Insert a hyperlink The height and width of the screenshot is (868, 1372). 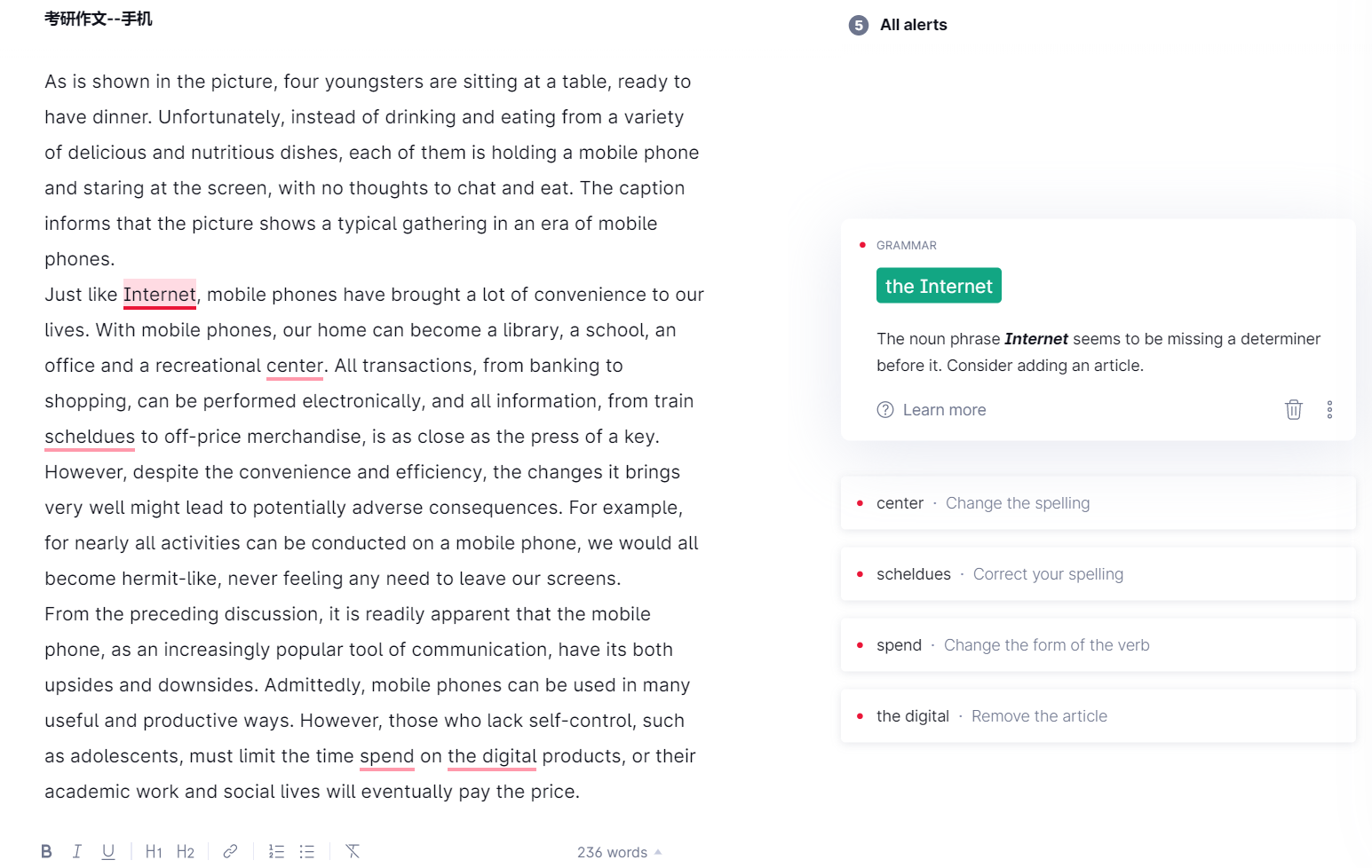[230, 851]
